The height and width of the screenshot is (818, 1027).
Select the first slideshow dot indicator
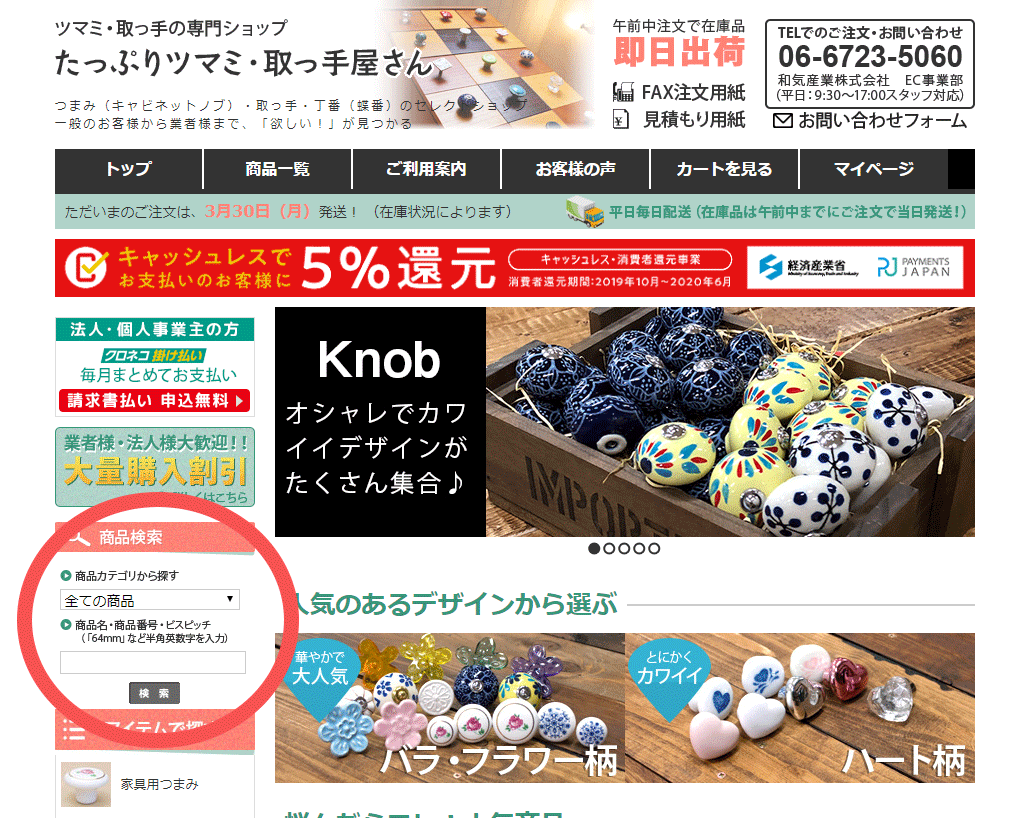click(x=594, y=548)
